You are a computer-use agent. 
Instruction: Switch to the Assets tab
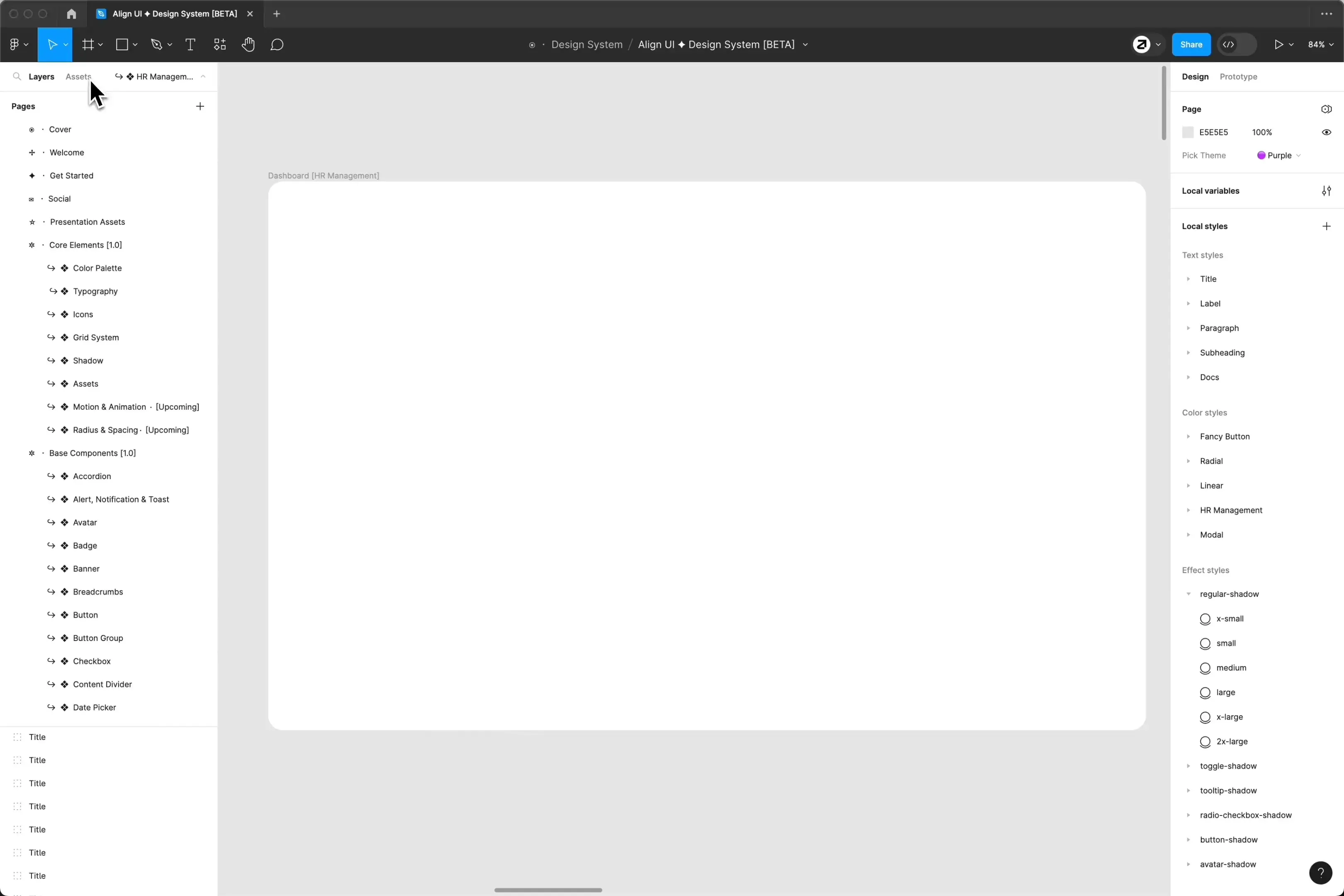click(x=78, y=77)
